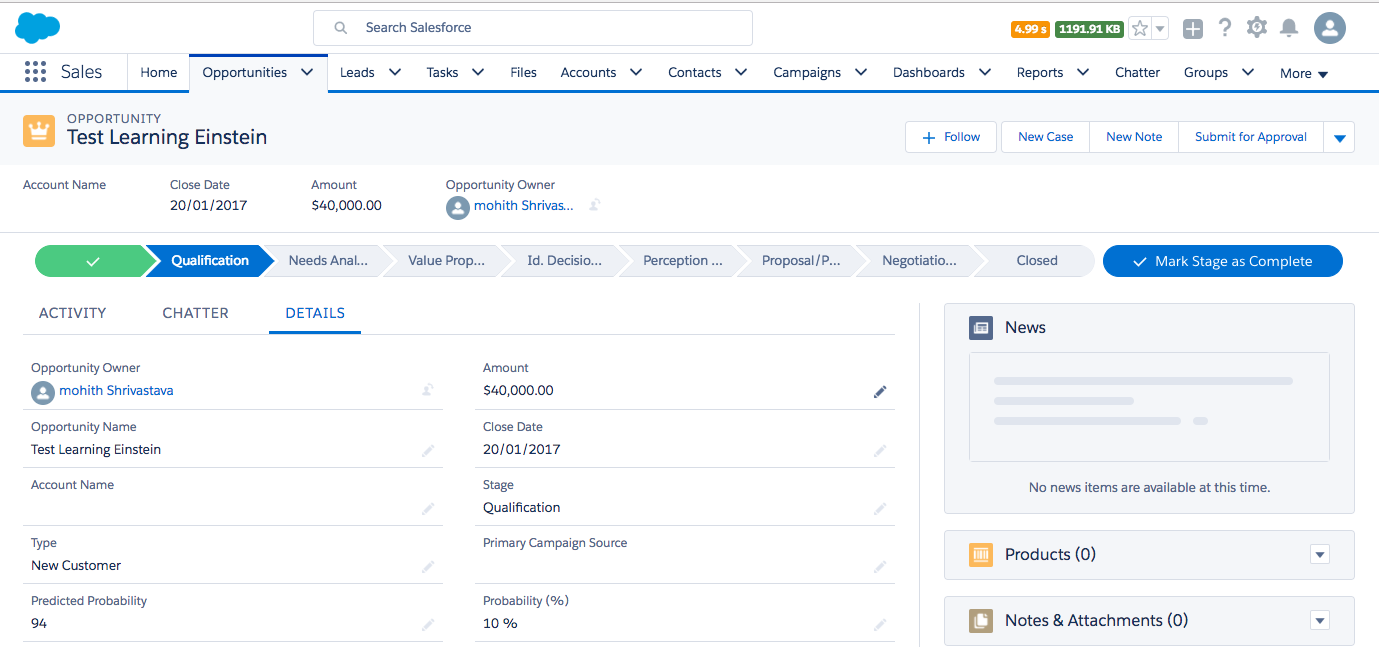
Task: Expand the Accounts tab chevron menu
Action: tap(636, 72)
